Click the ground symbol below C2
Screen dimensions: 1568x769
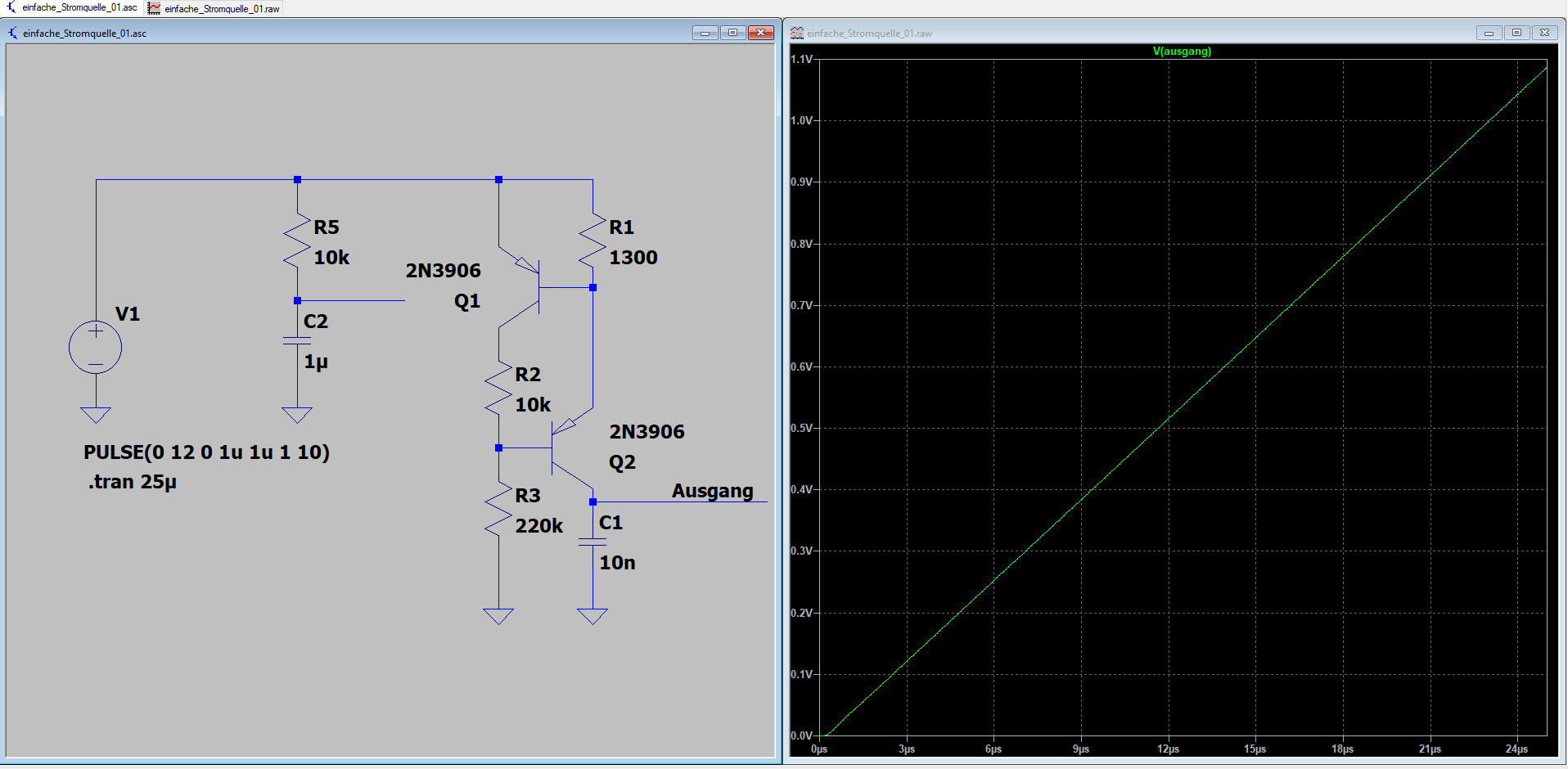tap(297, 415)
